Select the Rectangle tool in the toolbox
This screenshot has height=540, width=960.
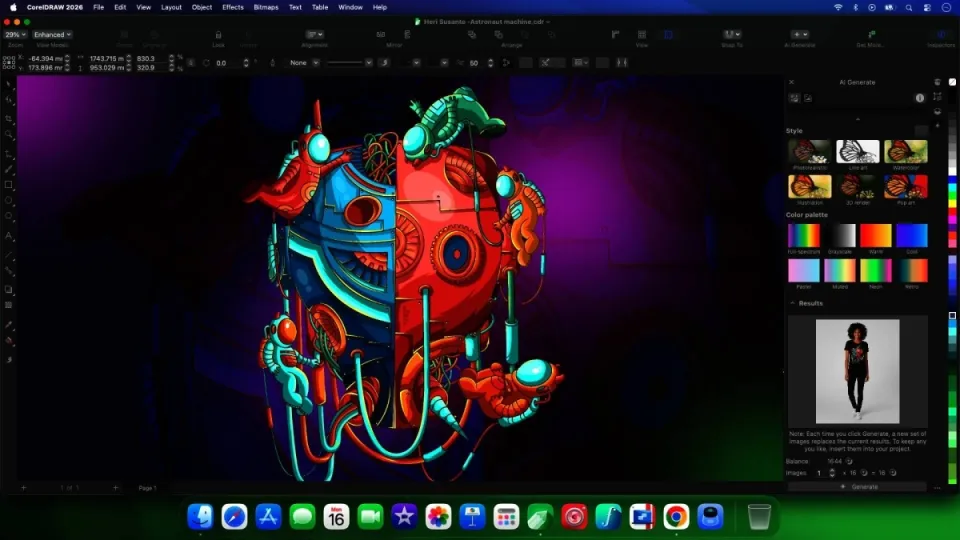click(9, 185)
